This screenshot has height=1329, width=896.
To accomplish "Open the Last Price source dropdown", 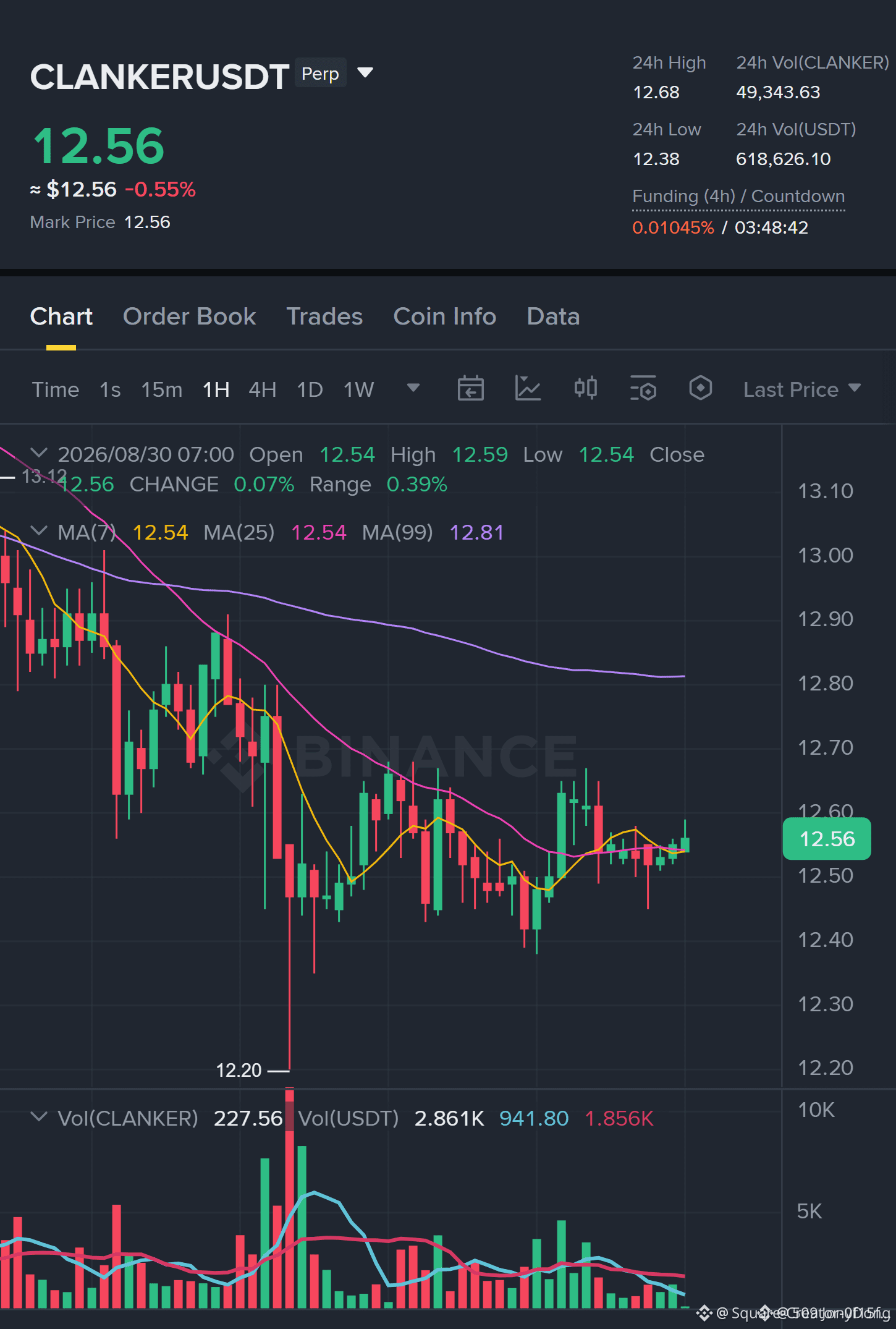I will click(802, 389).
